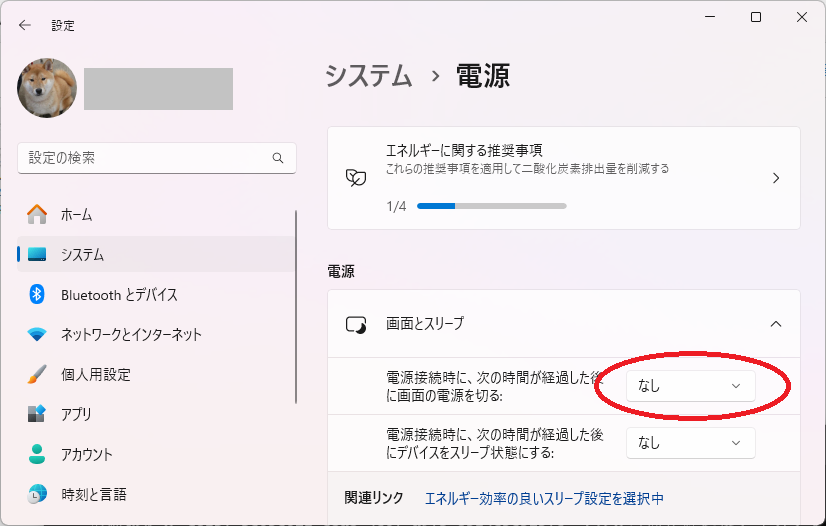This screenshot has width=826, height=526.
Task: Maximize the Settings window
Action: [756, 17]
